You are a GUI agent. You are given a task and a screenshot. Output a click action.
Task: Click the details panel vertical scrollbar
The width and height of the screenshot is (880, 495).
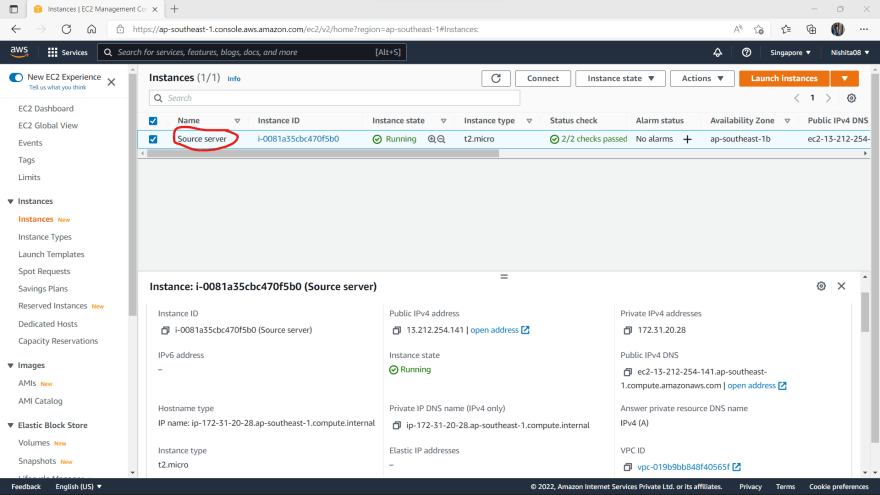tap(865, 311)
